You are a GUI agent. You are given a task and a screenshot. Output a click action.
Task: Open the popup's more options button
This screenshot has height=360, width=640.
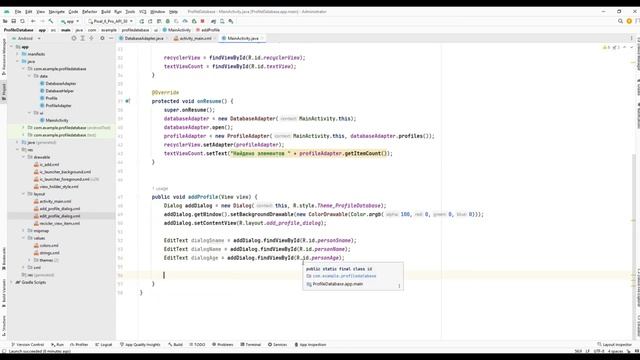(399, 286)
